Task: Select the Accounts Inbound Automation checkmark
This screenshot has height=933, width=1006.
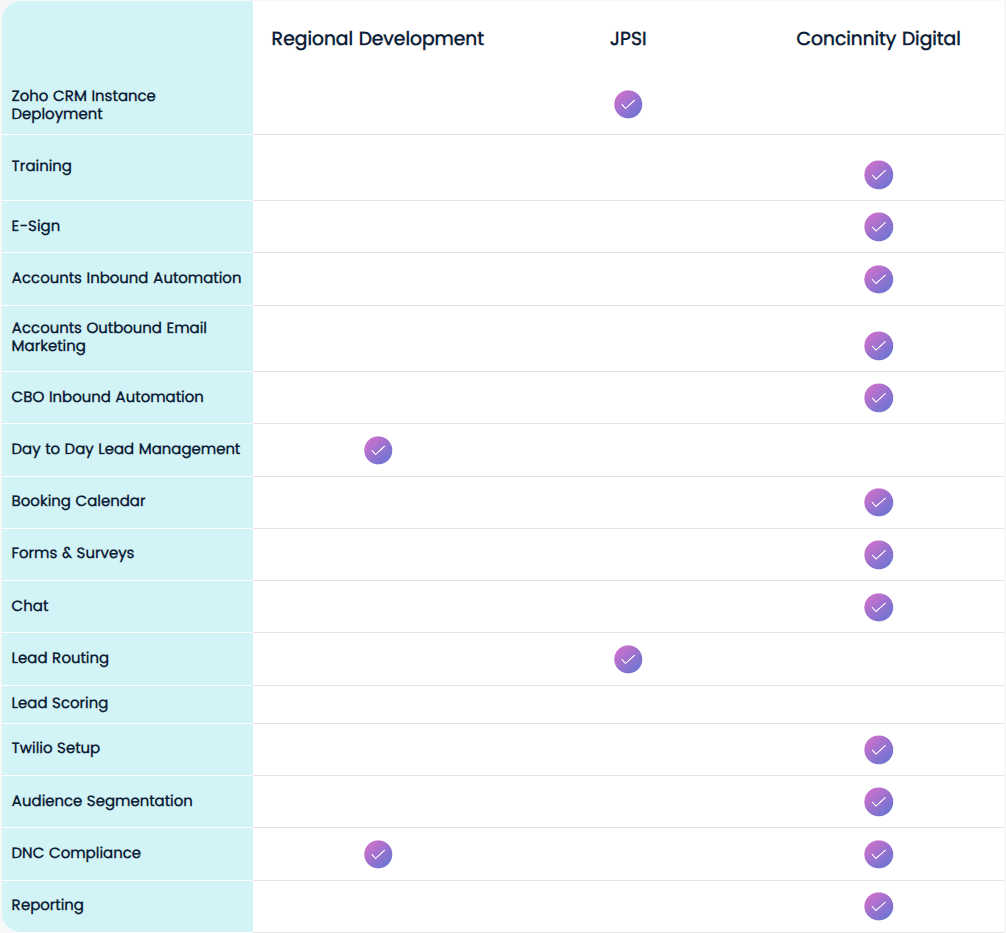Action: tap(878, 279)
